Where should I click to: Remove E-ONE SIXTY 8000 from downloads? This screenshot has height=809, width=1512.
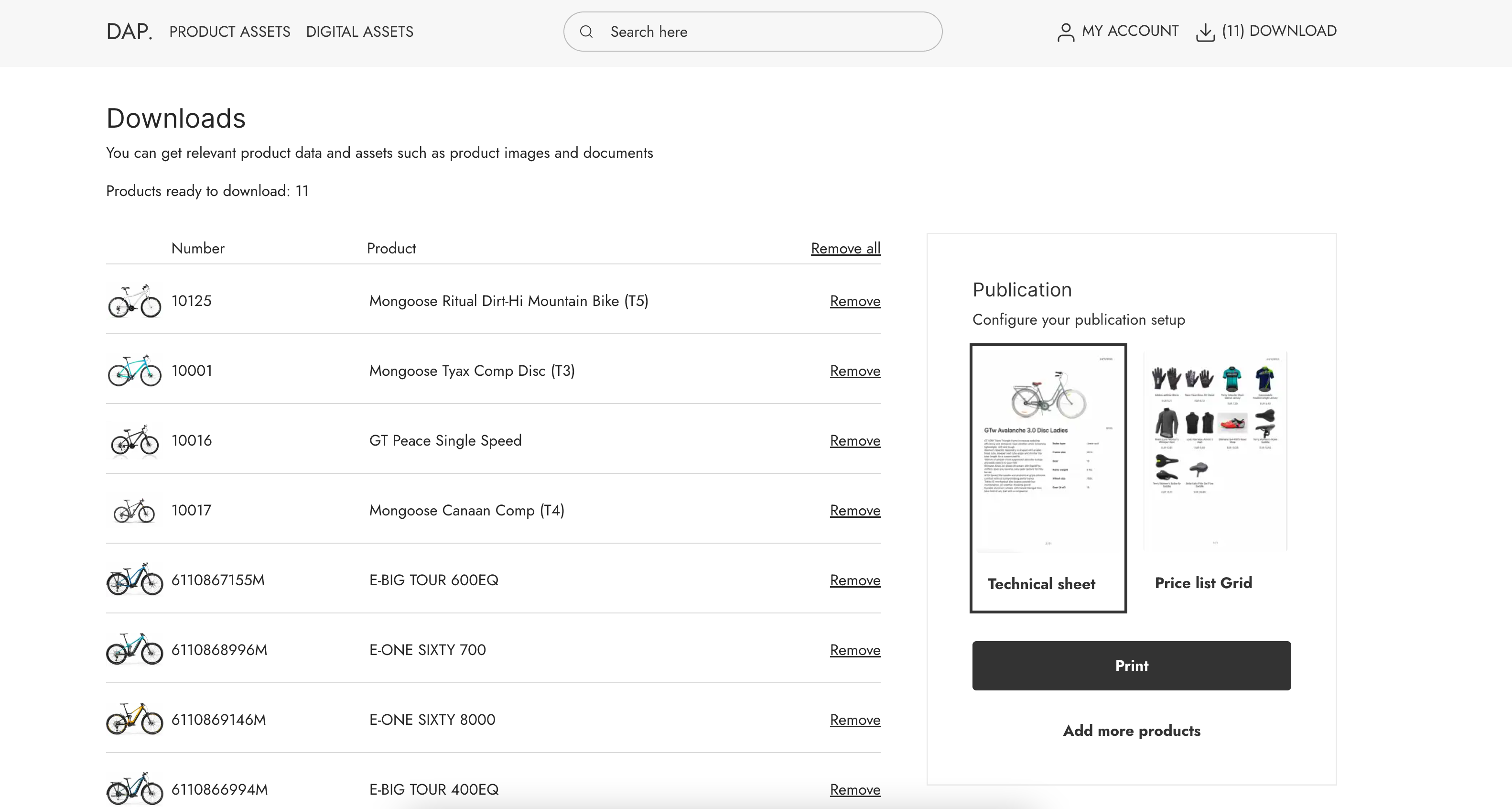[x=854, y=721]
